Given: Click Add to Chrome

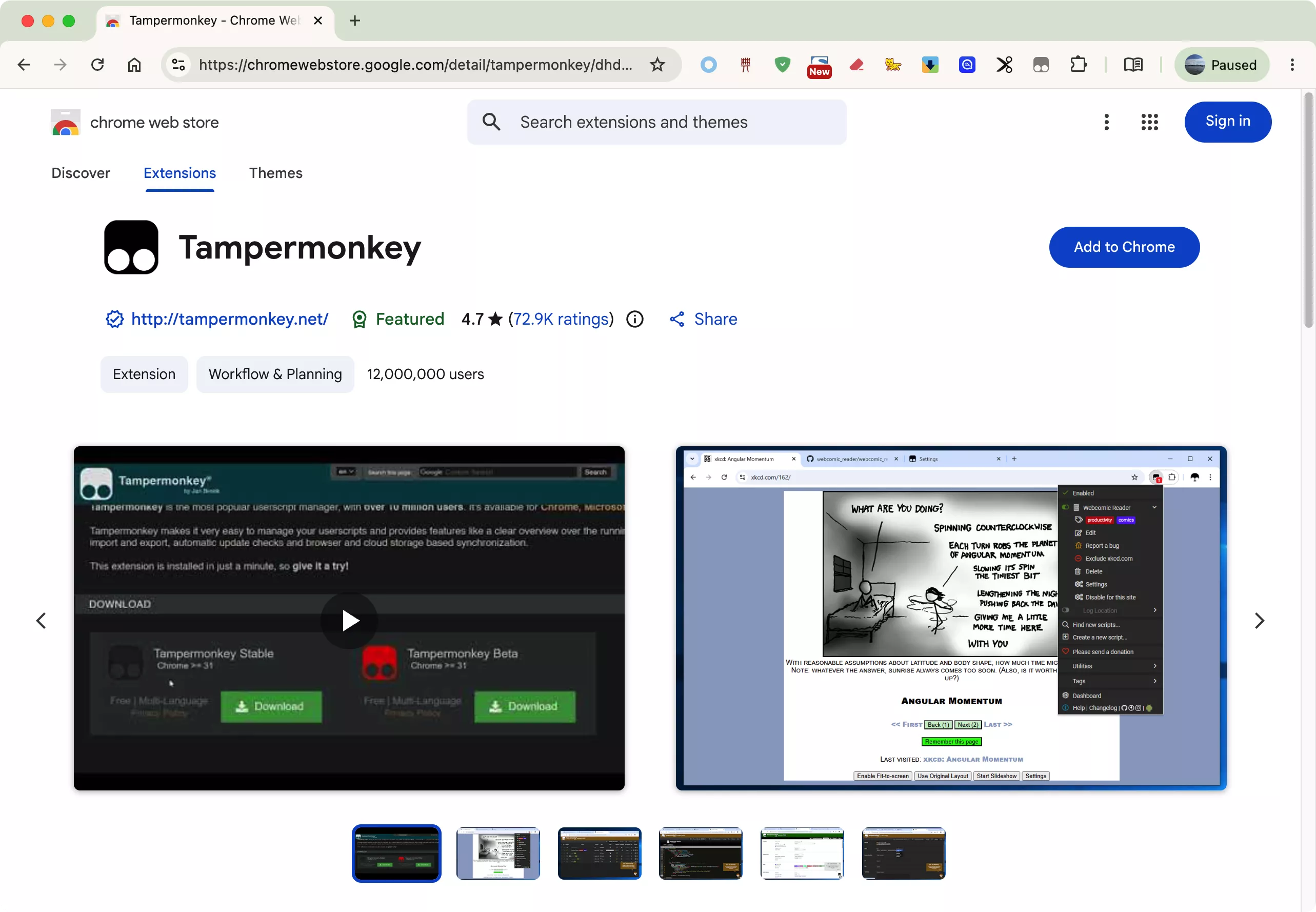Looking at the screenshot, I should coord(1124,247).
